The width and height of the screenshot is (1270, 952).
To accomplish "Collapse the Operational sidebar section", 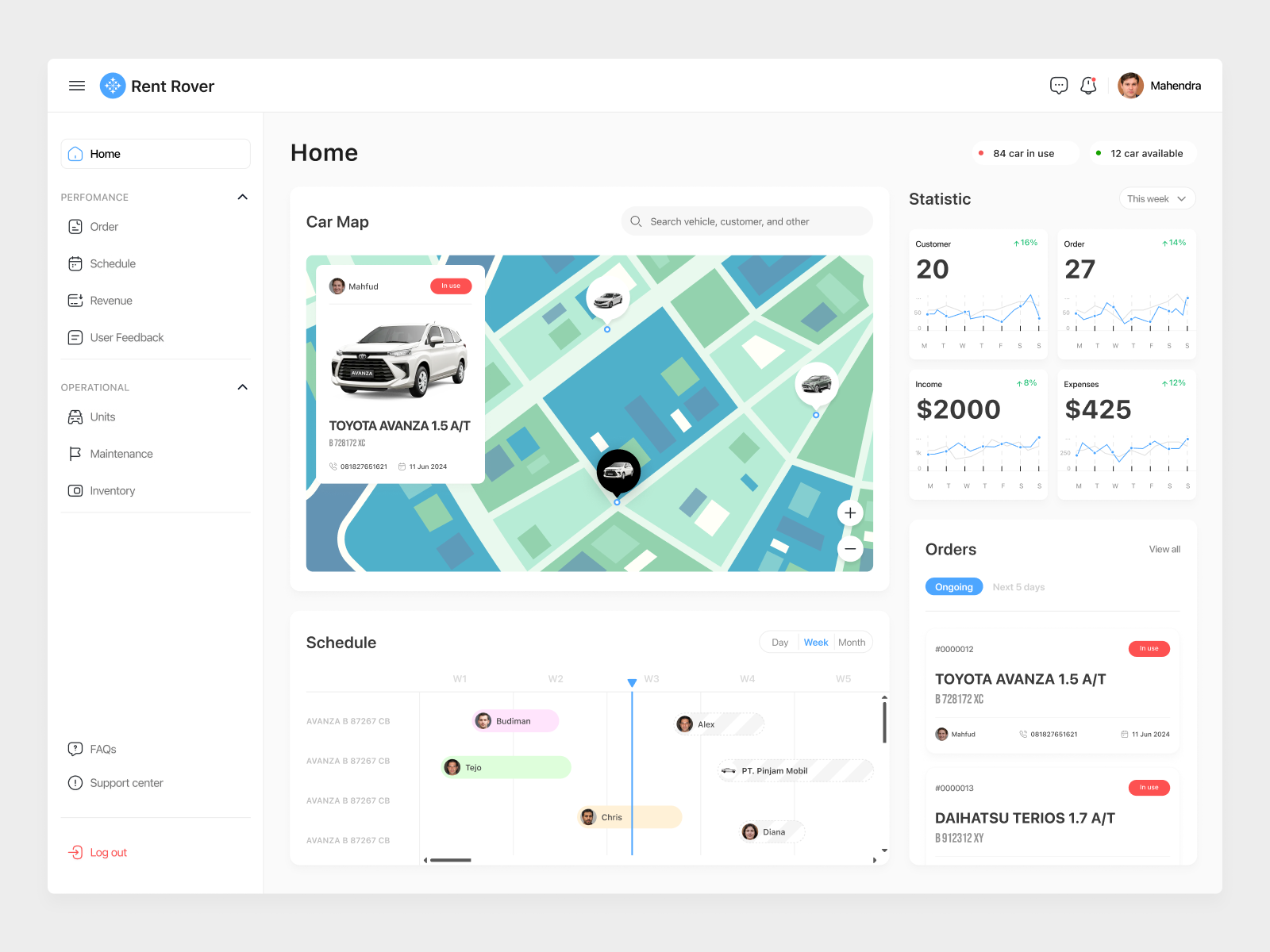I will coord(242,387).
